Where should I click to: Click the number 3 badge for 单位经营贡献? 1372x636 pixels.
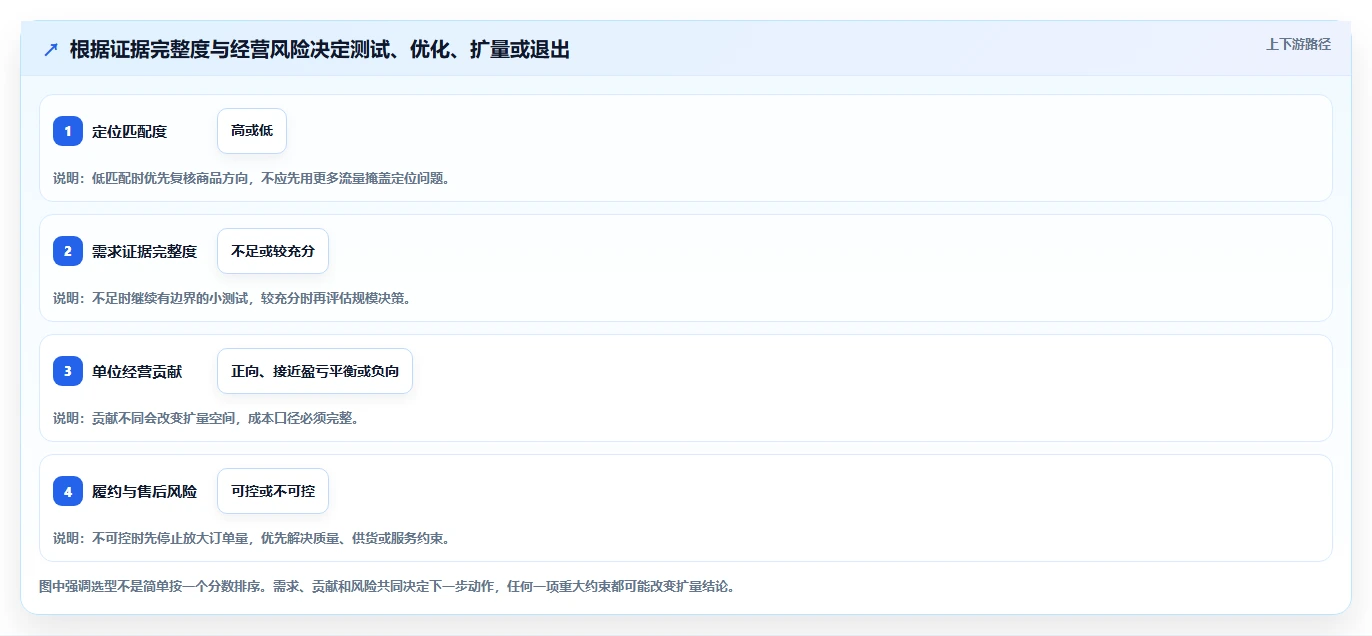[x=68, y=371]
